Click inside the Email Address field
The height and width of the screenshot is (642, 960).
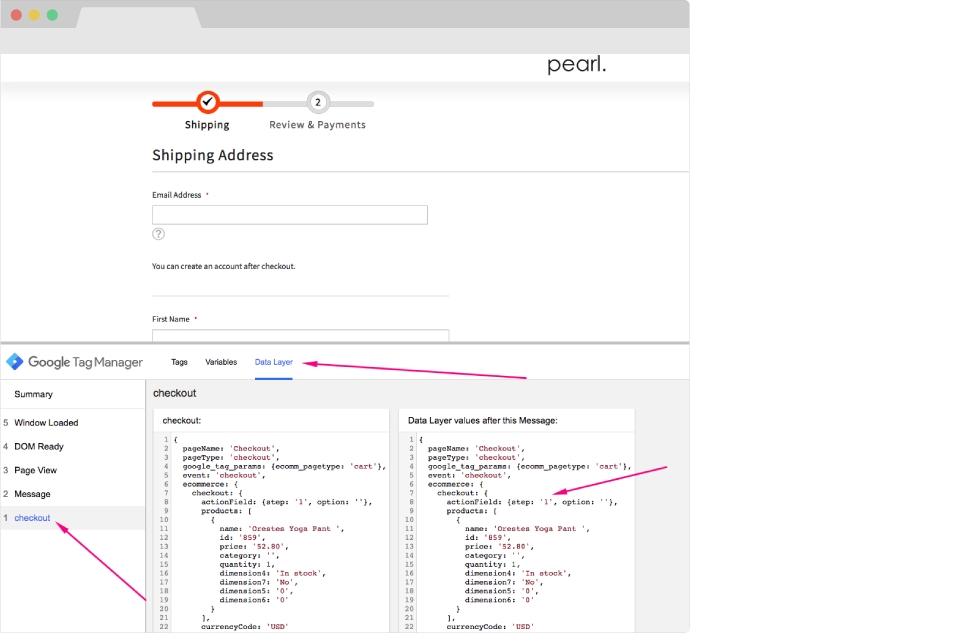(x=289, y=214)
